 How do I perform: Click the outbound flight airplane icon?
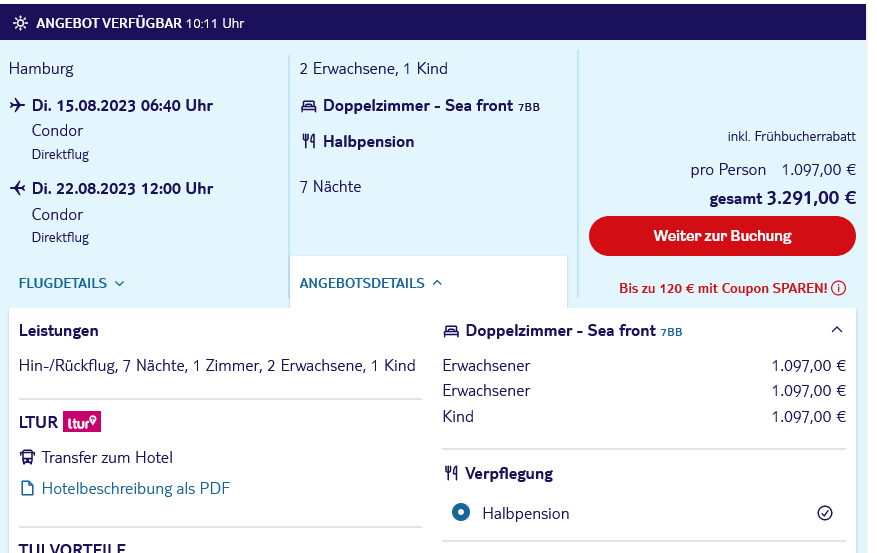tap(17, 105)
